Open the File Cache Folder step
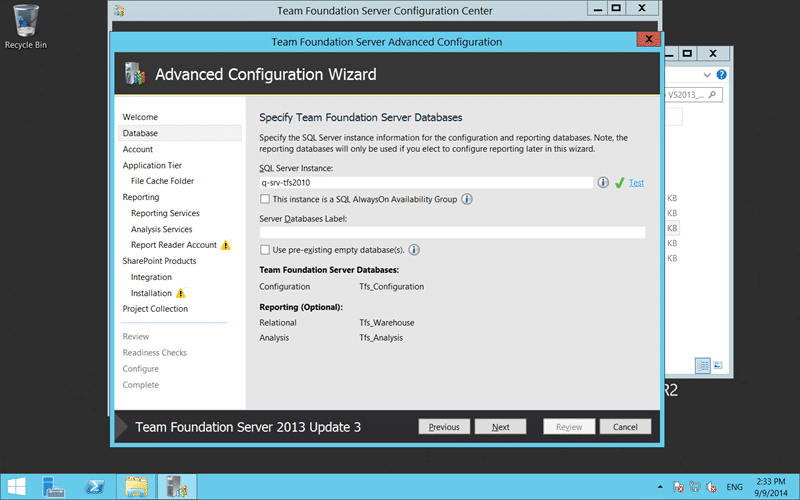The height and width of the screenshot is (500, 800). point(162,181)
